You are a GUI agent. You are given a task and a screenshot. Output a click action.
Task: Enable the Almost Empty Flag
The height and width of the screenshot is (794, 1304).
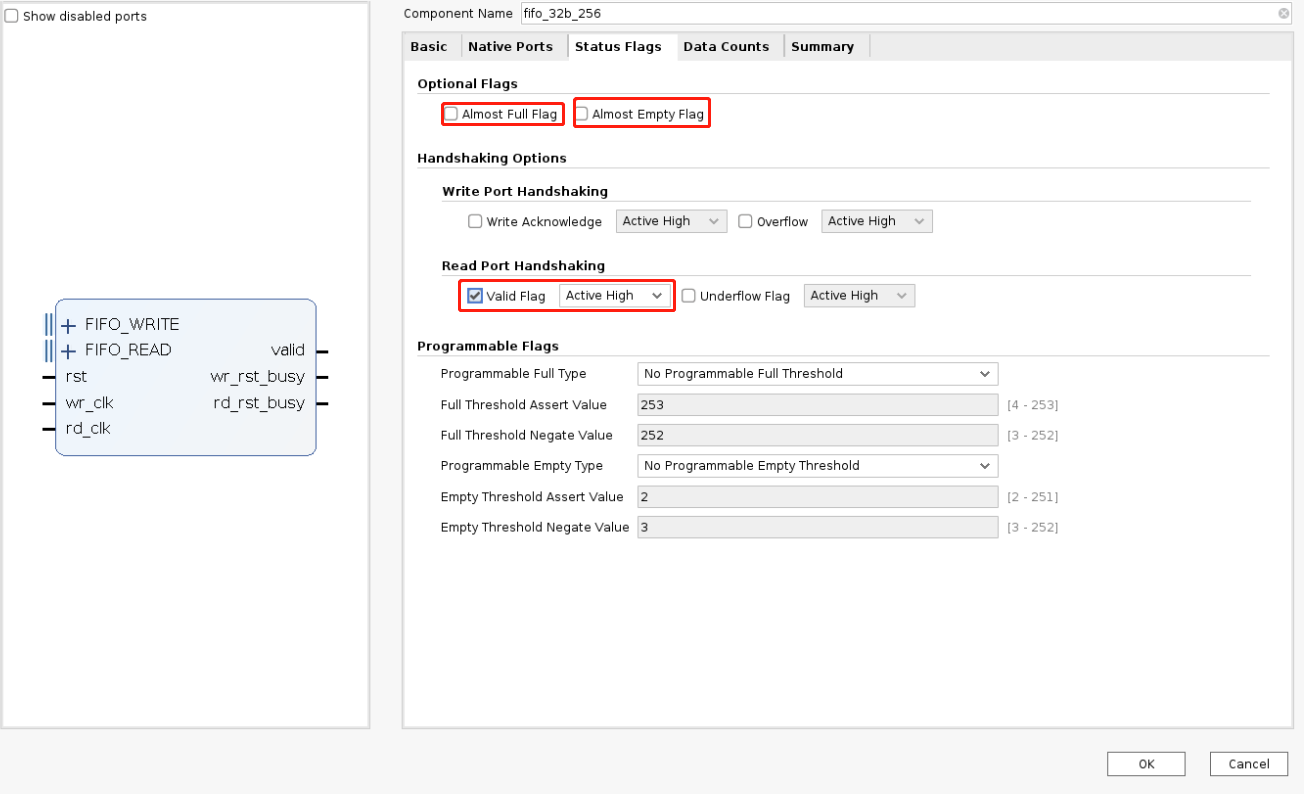(582, 113)
